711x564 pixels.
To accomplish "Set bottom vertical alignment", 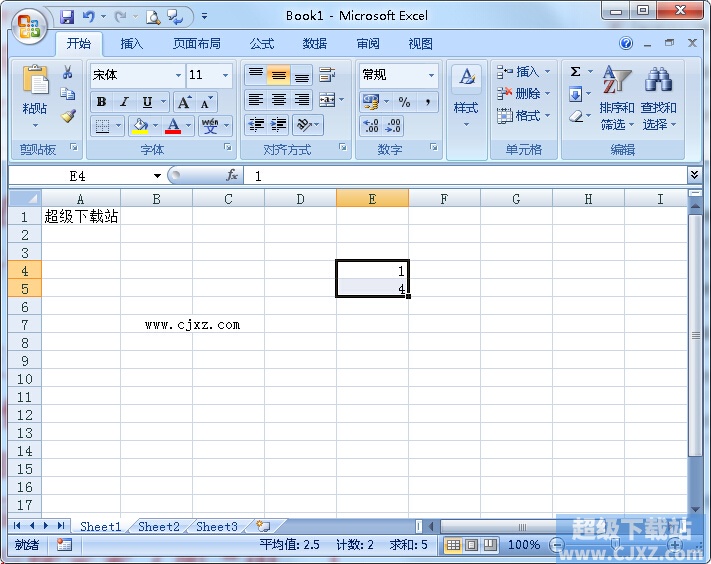I will 302,75.
